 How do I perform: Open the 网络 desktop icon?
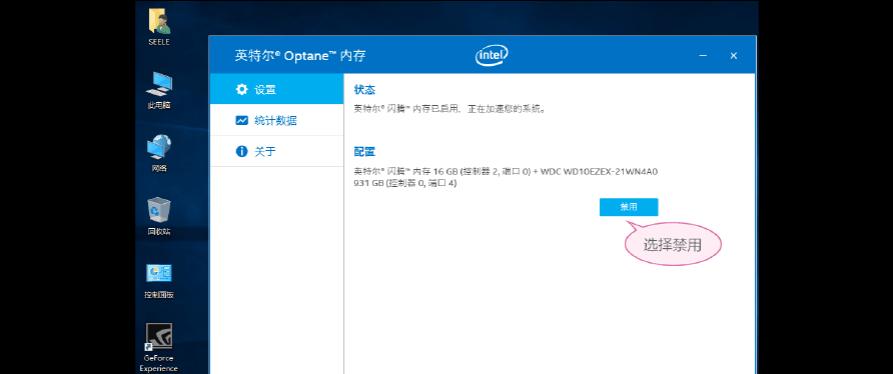point(159,153)
